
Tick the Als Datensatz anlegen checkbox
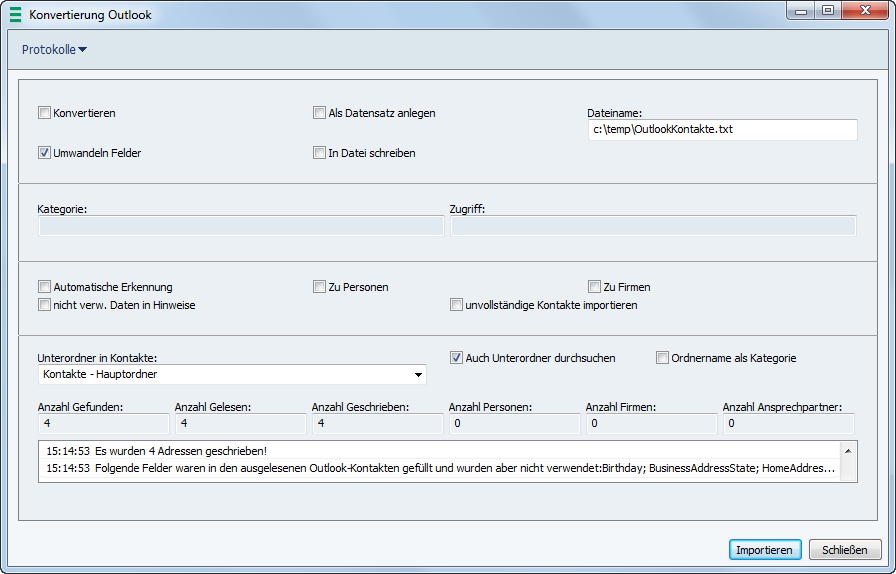320,113
